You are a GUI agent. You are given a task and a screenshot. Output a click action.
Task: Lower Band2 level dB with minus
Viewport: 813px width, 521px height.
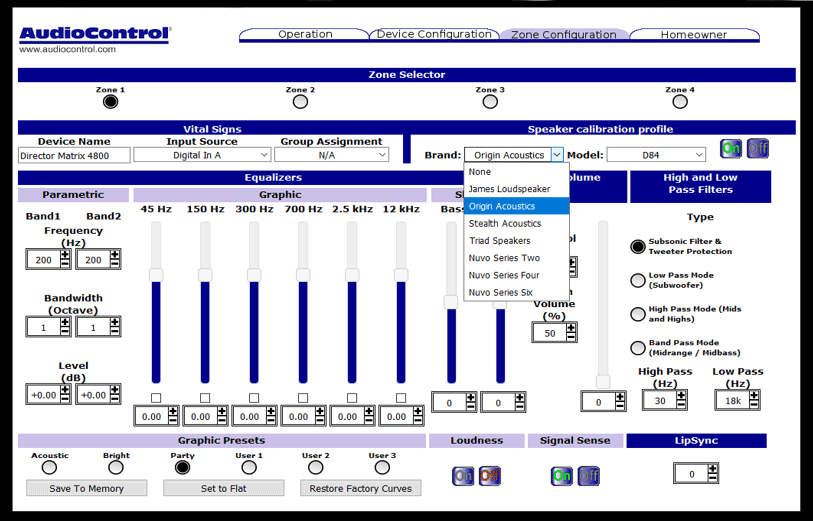pyautogui.click(x=115, y=399)
